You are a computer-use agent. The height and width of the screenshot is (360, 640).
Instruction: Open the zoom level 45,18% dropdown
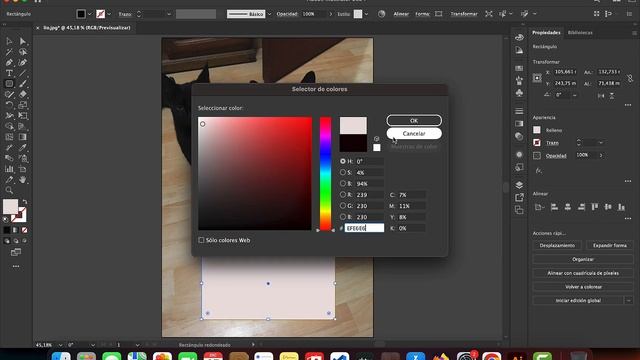pos(60,345)
